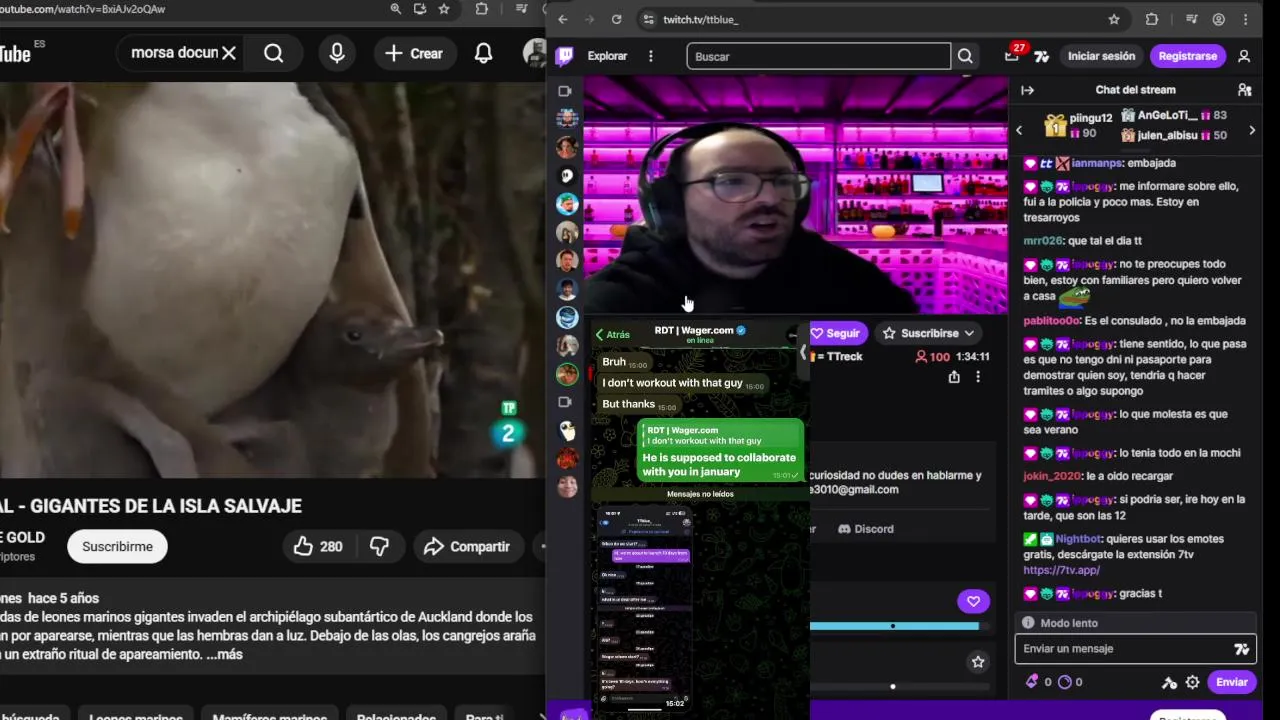Viewport: 1280px width, 720px height.
Task: Click YouTube voice search microphone
Action: click(x=337, y=53)
